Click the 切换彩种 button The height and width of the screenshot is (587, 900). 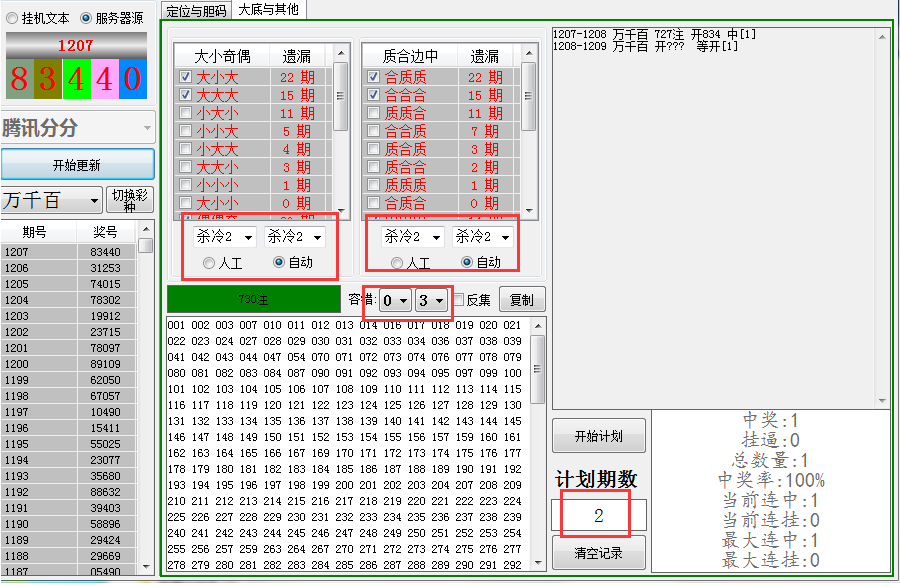[x=130, y=200]
